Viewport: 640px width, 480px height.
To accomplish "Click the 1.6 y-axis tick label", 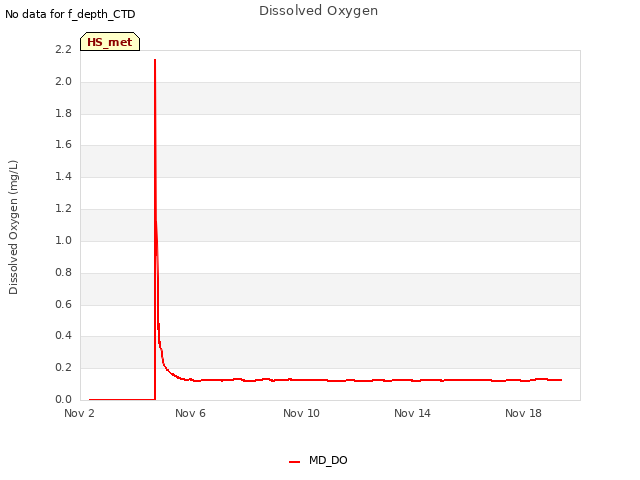I will tap(63, 144).
